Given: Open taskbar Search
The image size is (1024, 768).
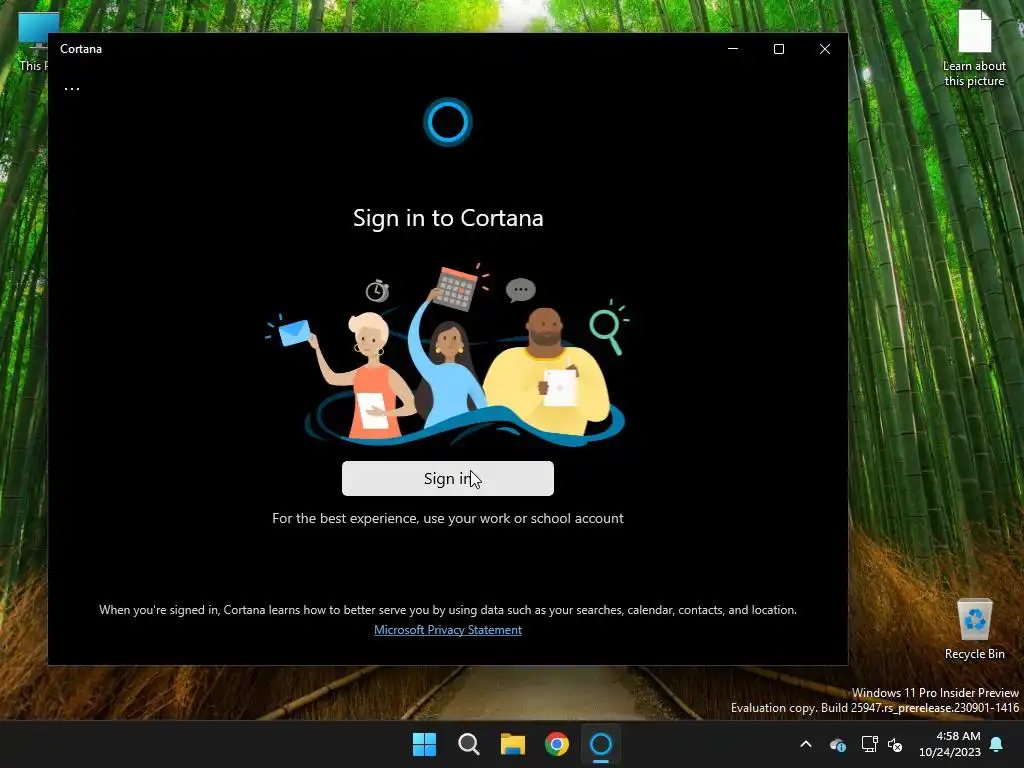Looking at the screenshot, I should click(469, 744).
